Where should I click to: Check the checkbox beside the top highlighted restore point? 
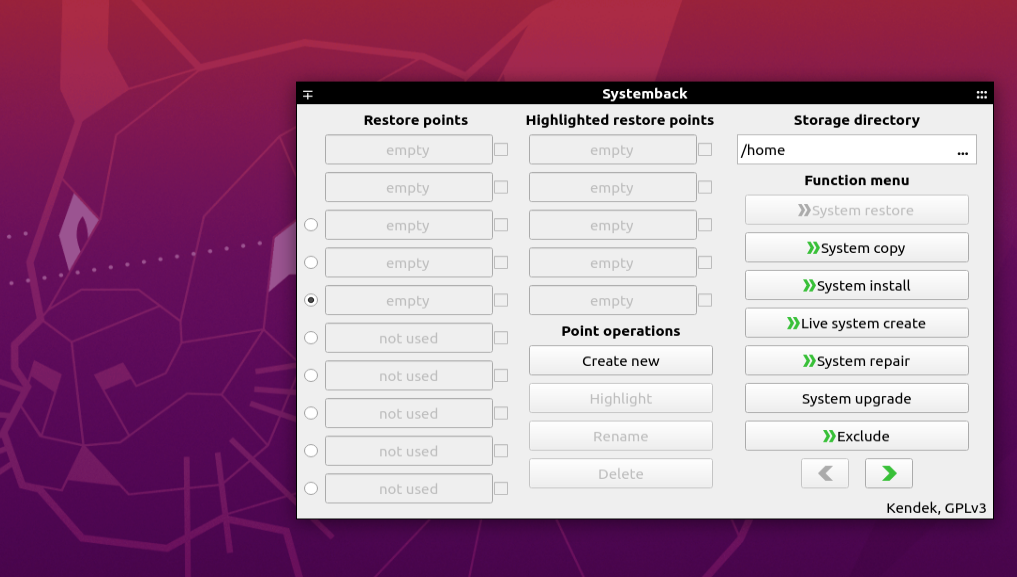point(704,149)
